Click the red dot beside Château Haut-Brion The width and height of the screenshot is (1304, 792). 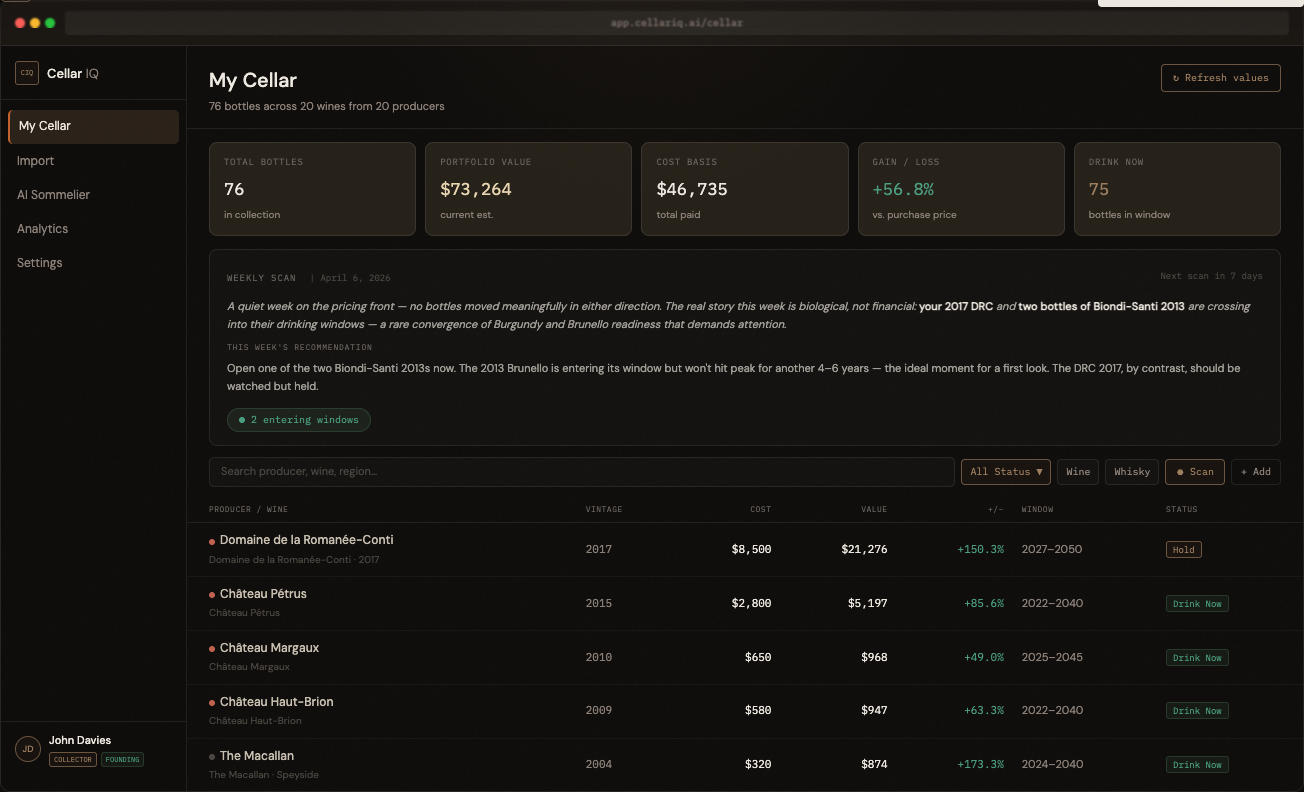(212, 703)
